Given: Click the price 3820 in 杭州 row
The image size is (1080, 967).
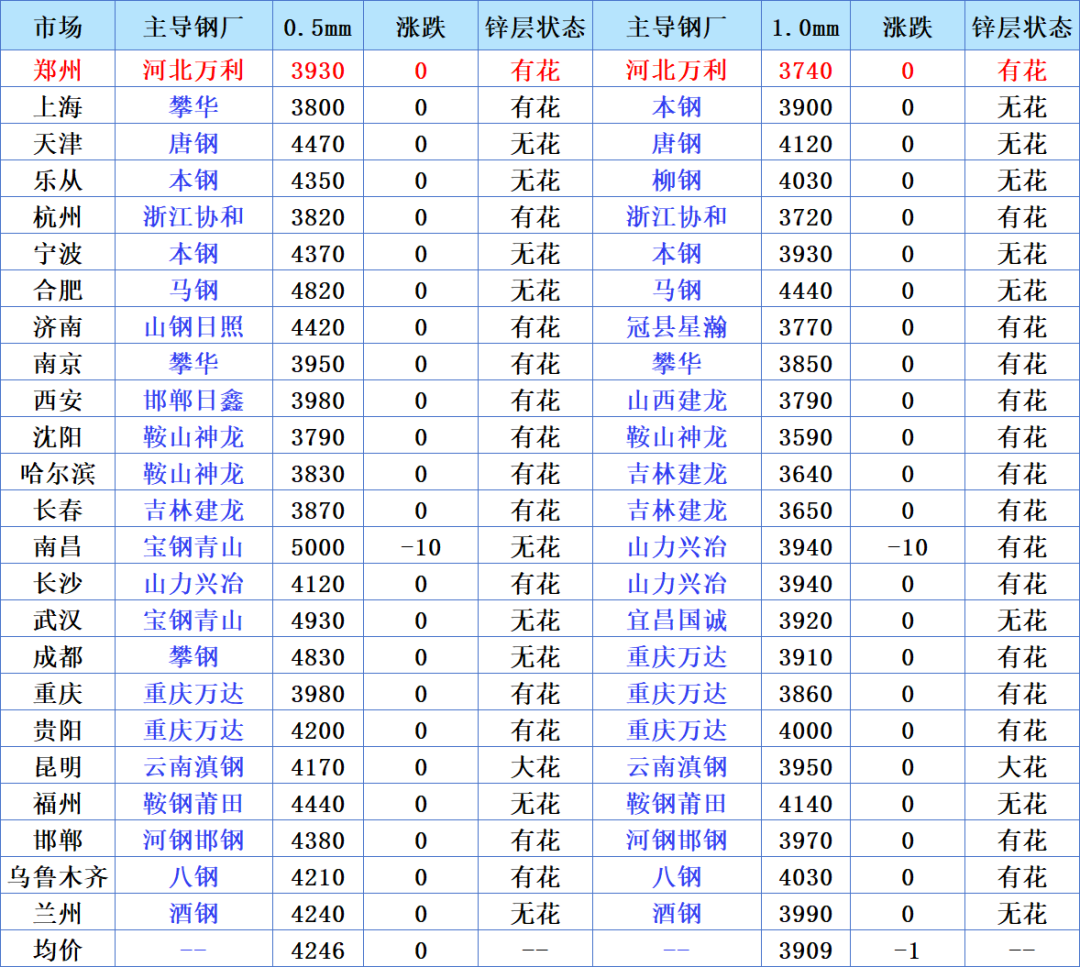Looking at the screenshot, I should click(x=318, y=217).
